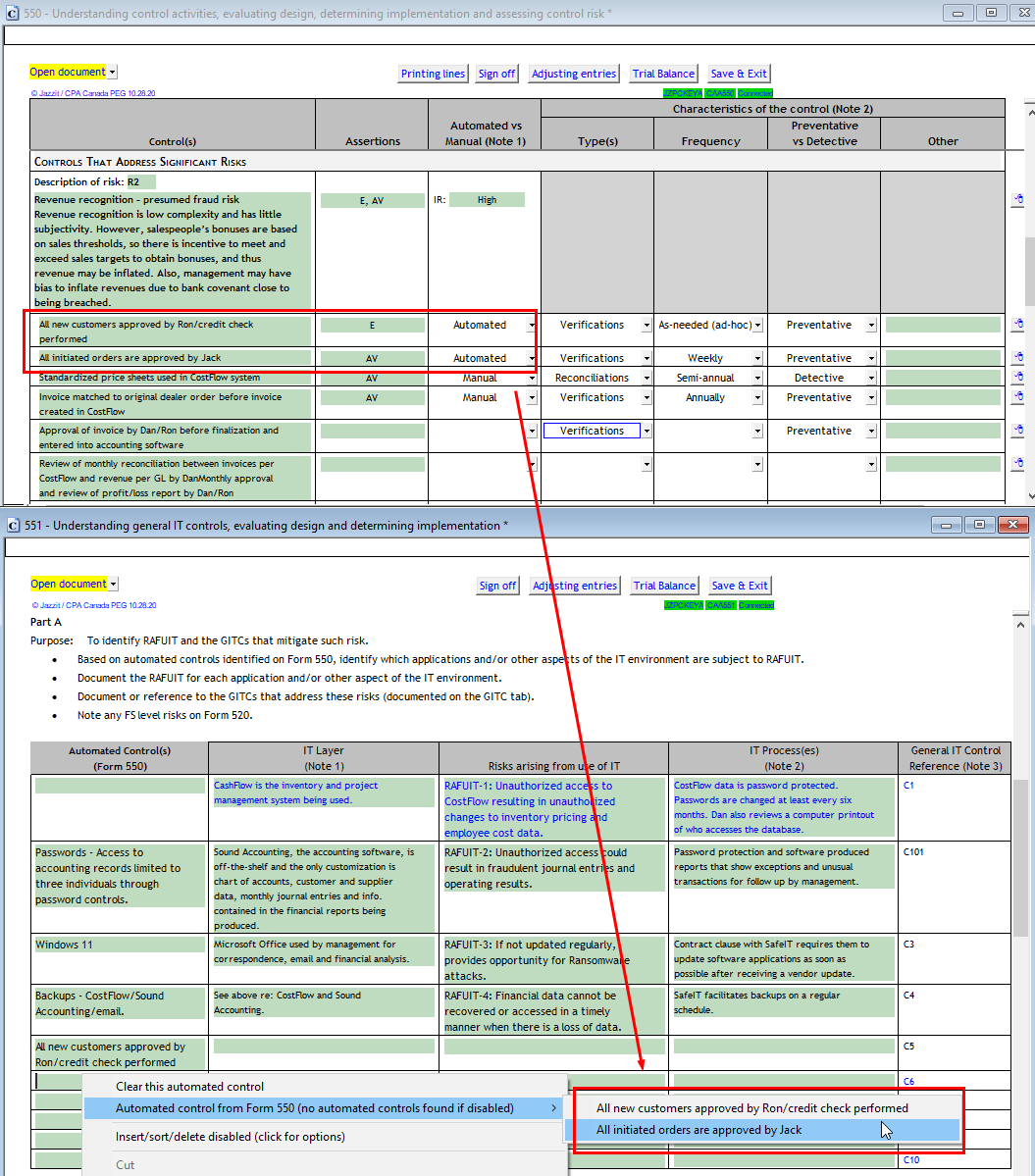Click row icon beside 'Standardized price sheets' control
Viewport: 1035px width, 1176px height.
pos(1017,378)
